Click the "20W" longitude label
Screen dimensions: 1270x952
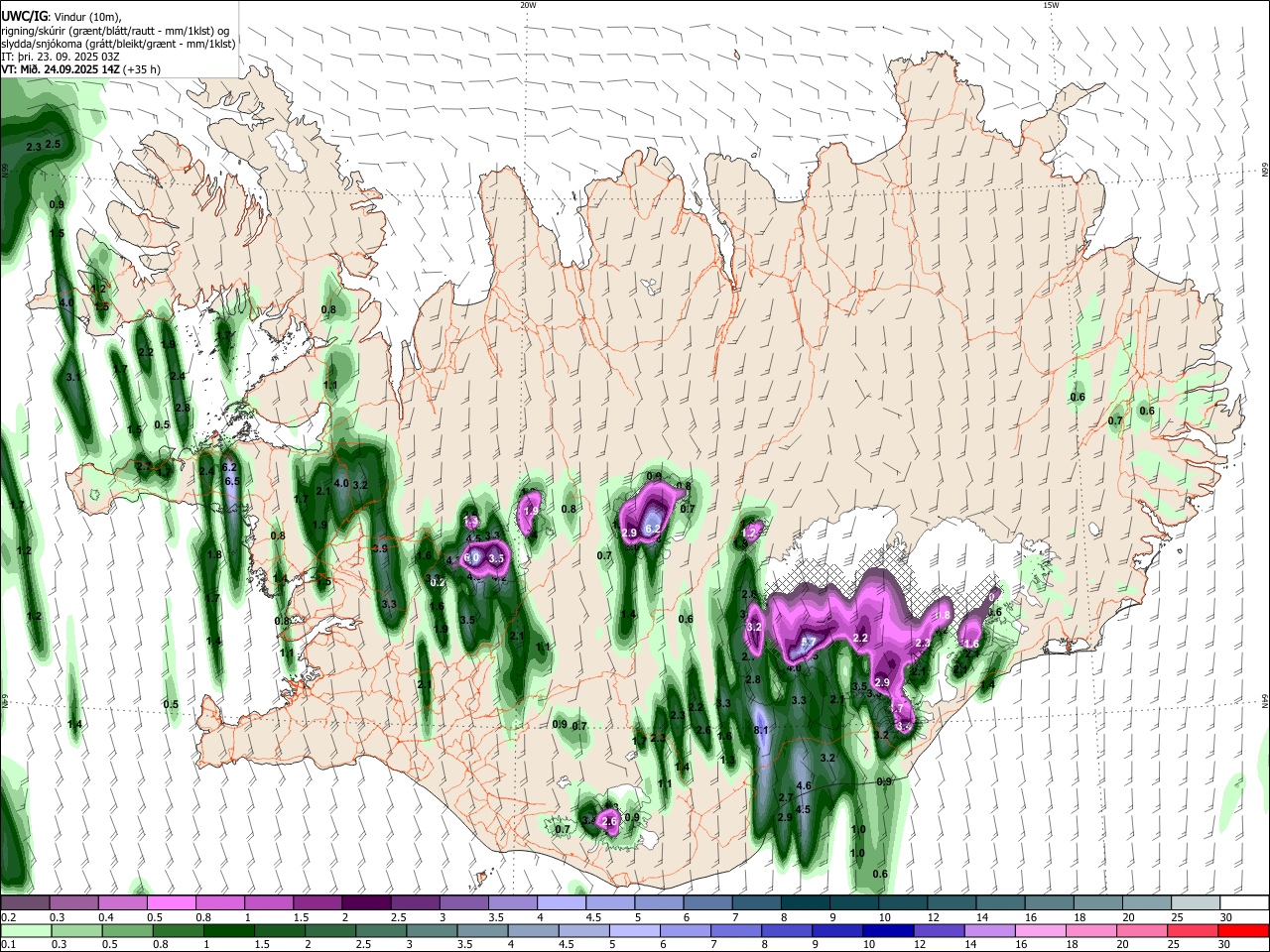click(528, 5)
